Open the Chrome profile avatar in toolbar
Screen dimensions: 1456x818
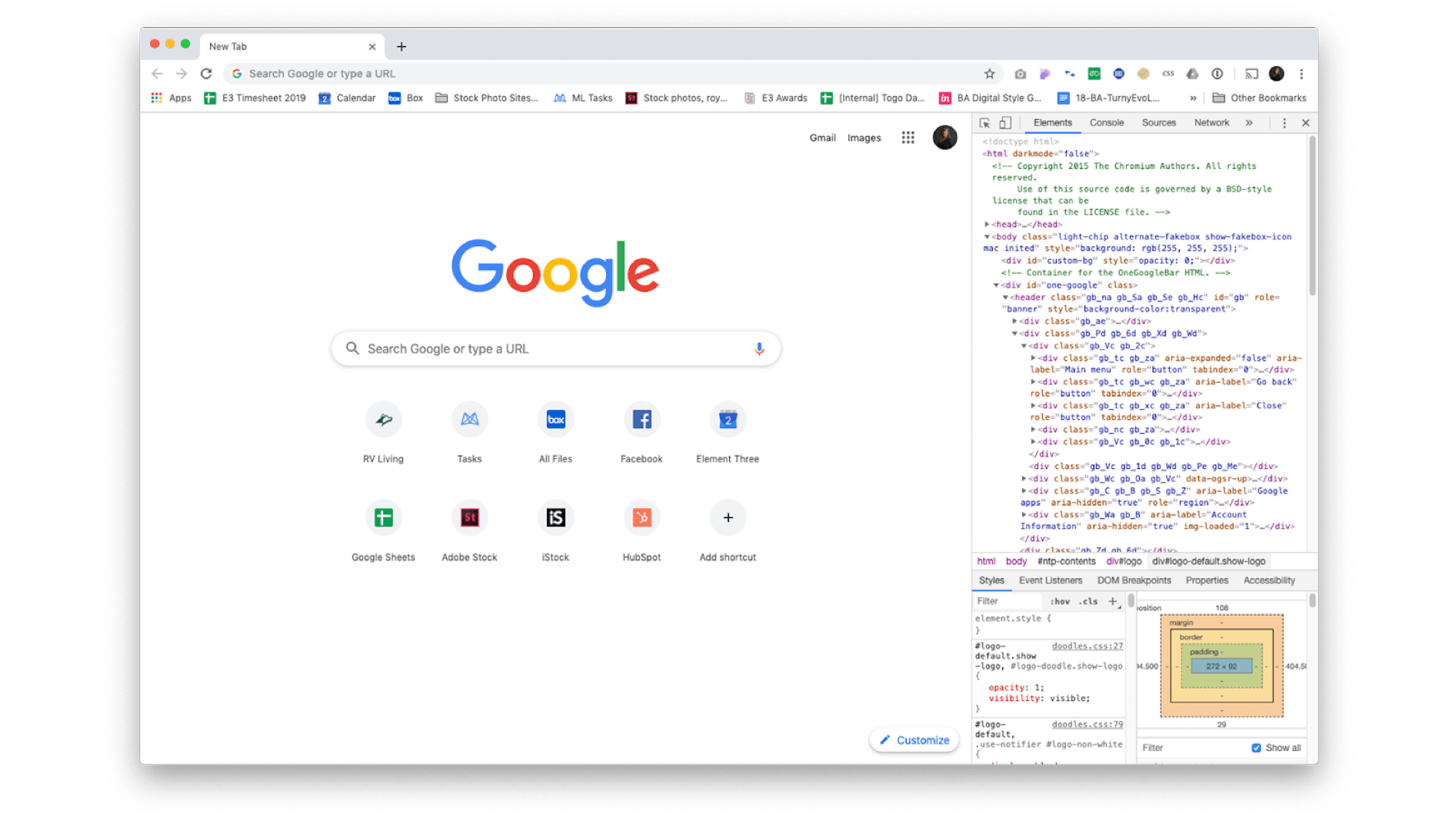click(x=1276, y=74)
